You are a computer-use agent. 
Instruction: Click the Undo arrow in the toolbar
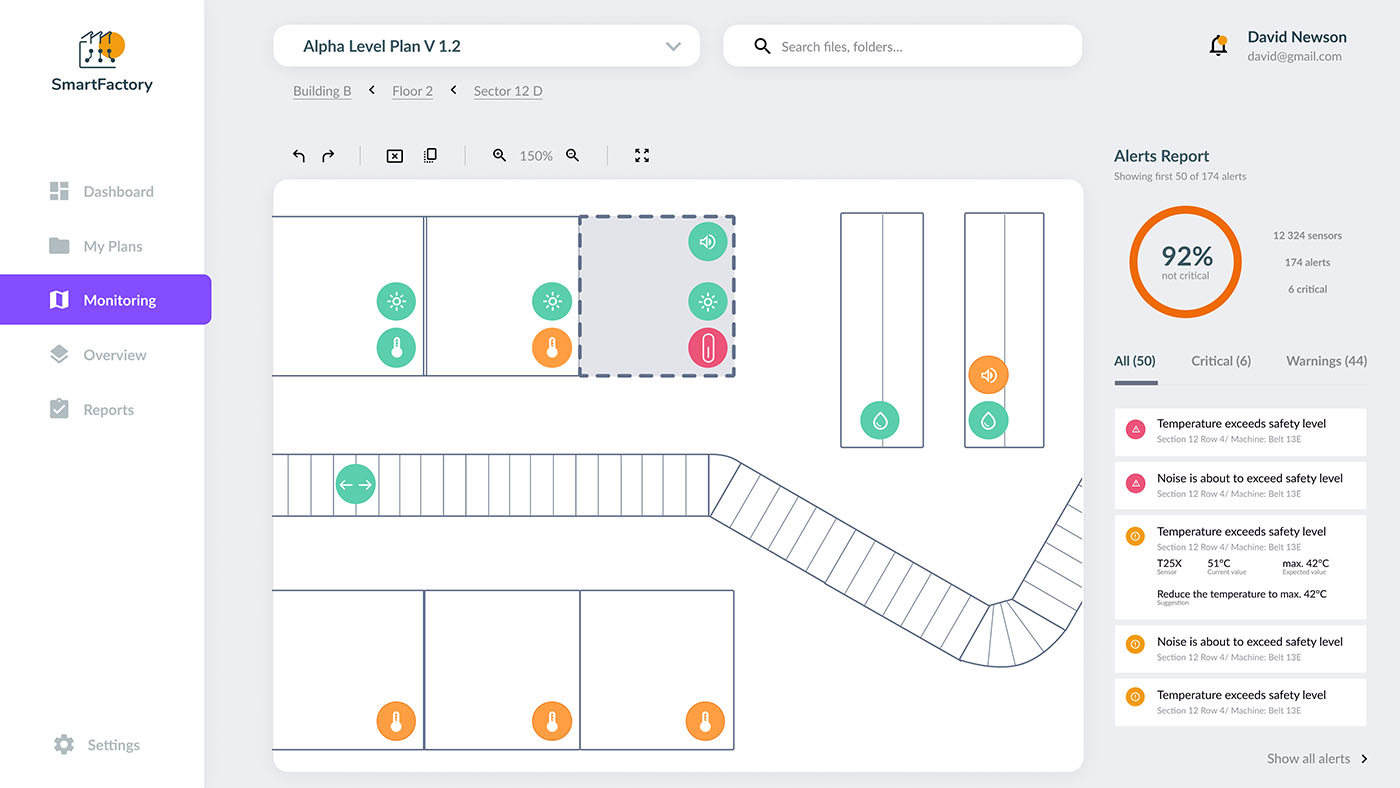(298, 156)
